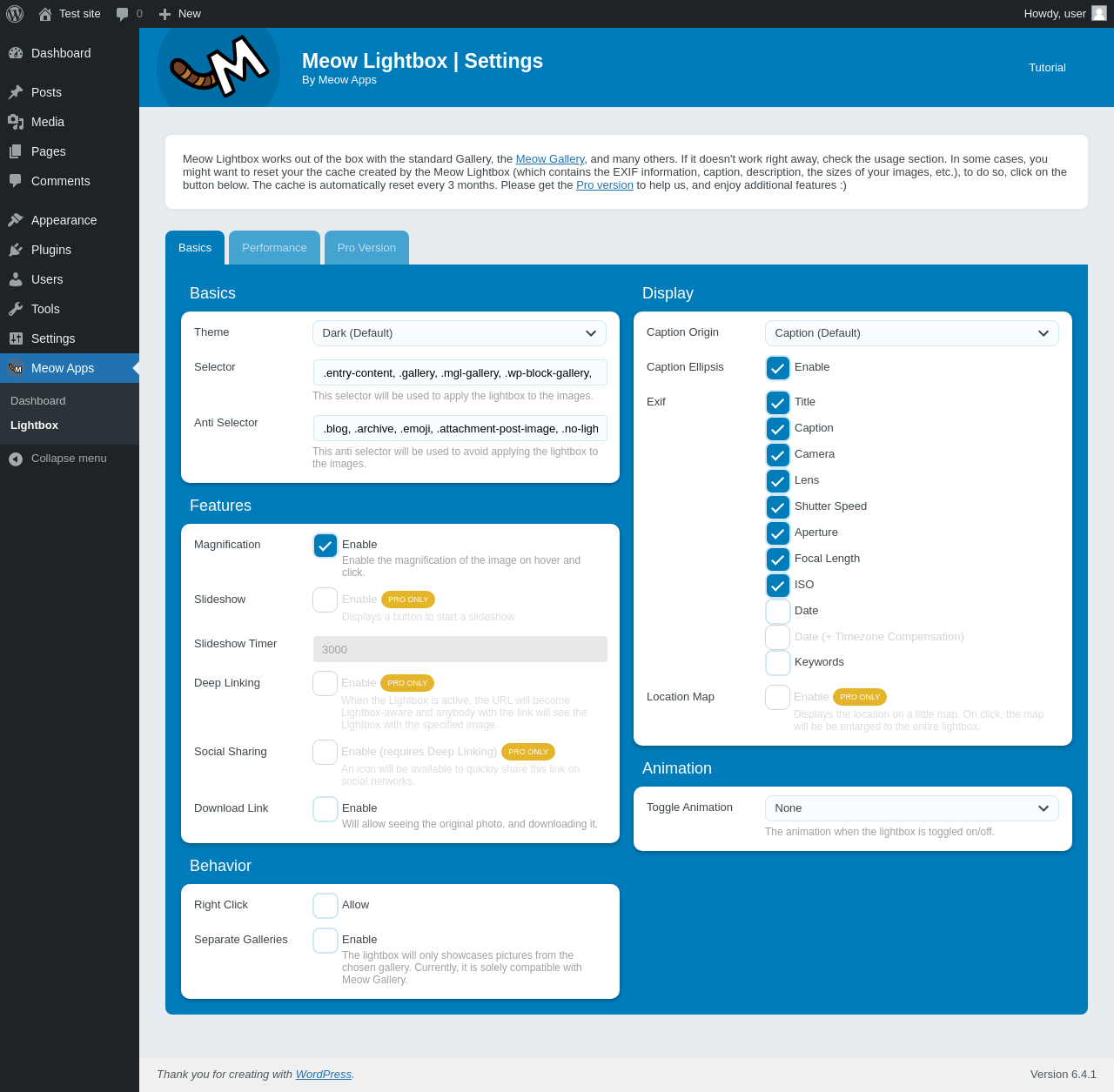Check the Exif Date checkbox

pos(778,612)
